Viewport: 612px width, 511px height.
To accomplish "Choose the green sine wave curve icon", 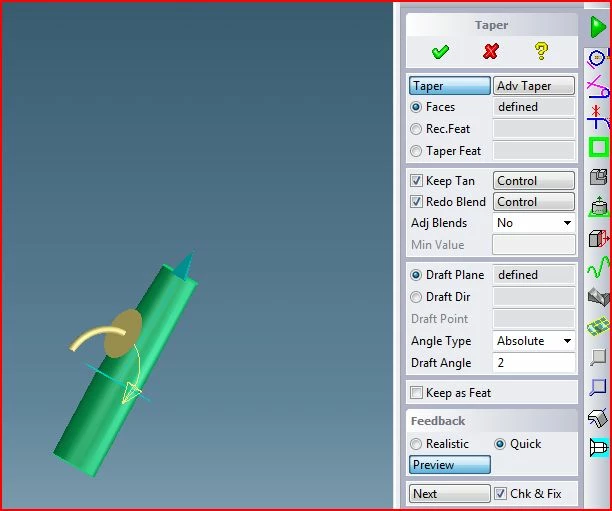I will 598,267.
